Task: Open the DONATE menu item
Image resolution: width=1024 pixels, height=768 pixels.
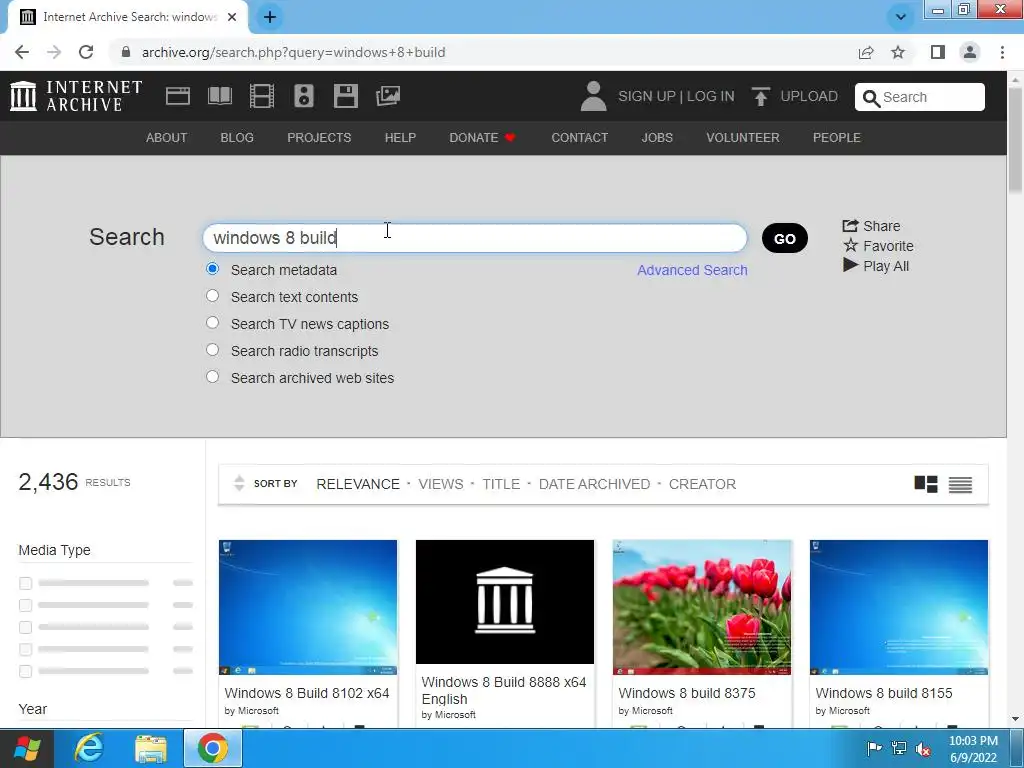Action: tap(483, 138)
